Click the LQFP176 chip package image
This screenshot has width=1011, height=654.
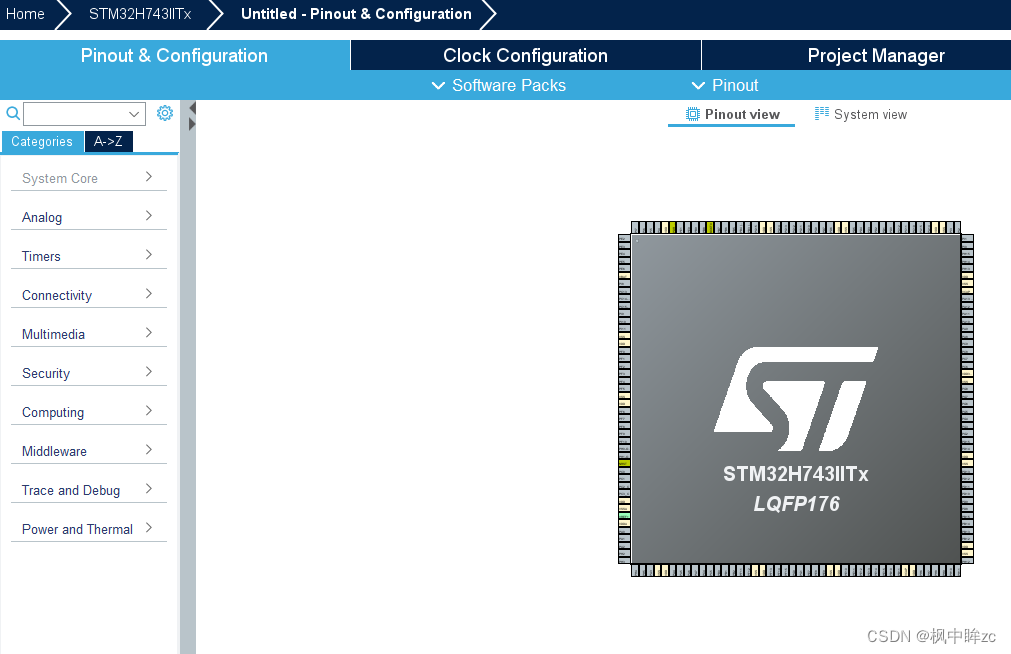click(795, 398)
